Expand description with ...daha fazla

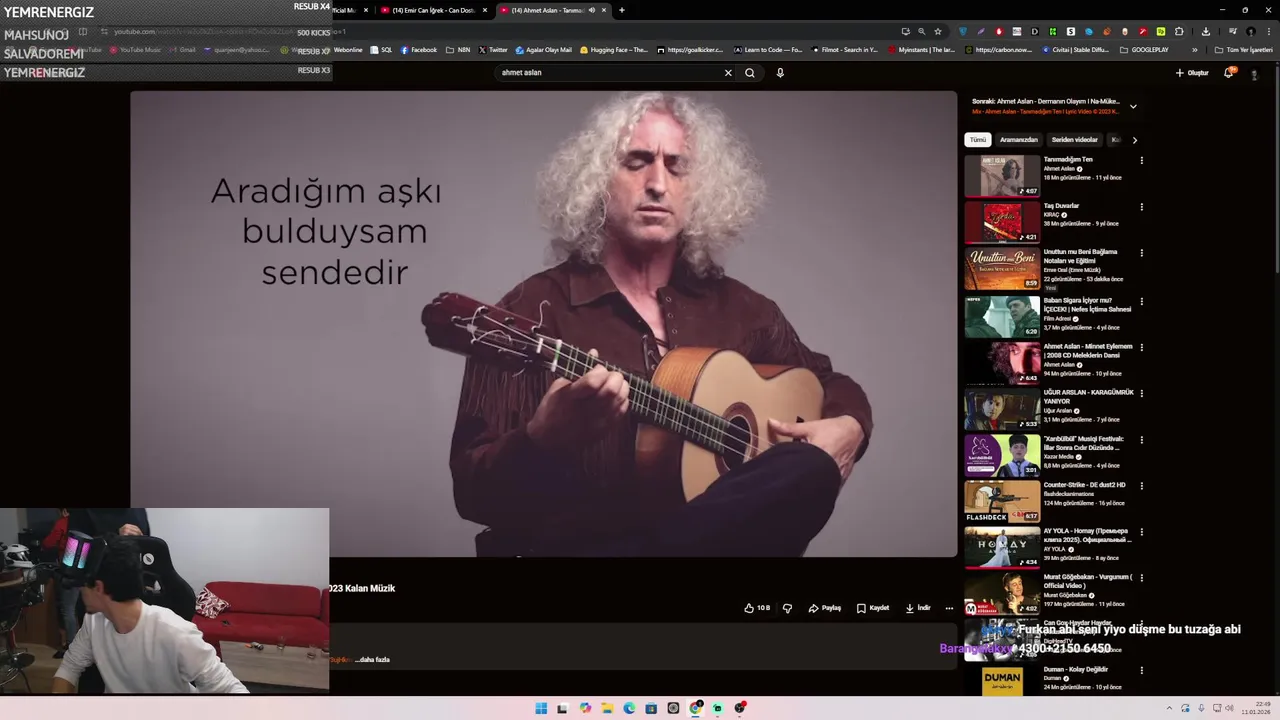coord(373,660)
